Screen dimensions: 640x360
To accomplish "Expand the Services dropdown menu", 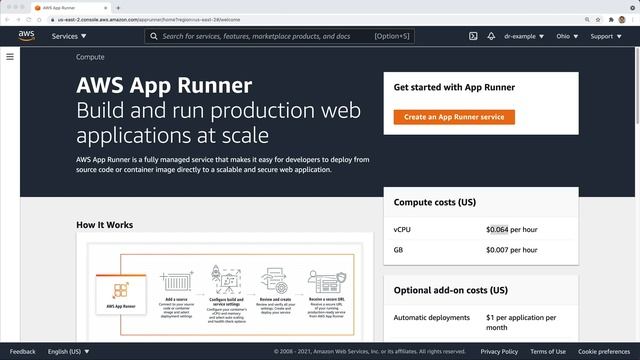I will point(69,36).
